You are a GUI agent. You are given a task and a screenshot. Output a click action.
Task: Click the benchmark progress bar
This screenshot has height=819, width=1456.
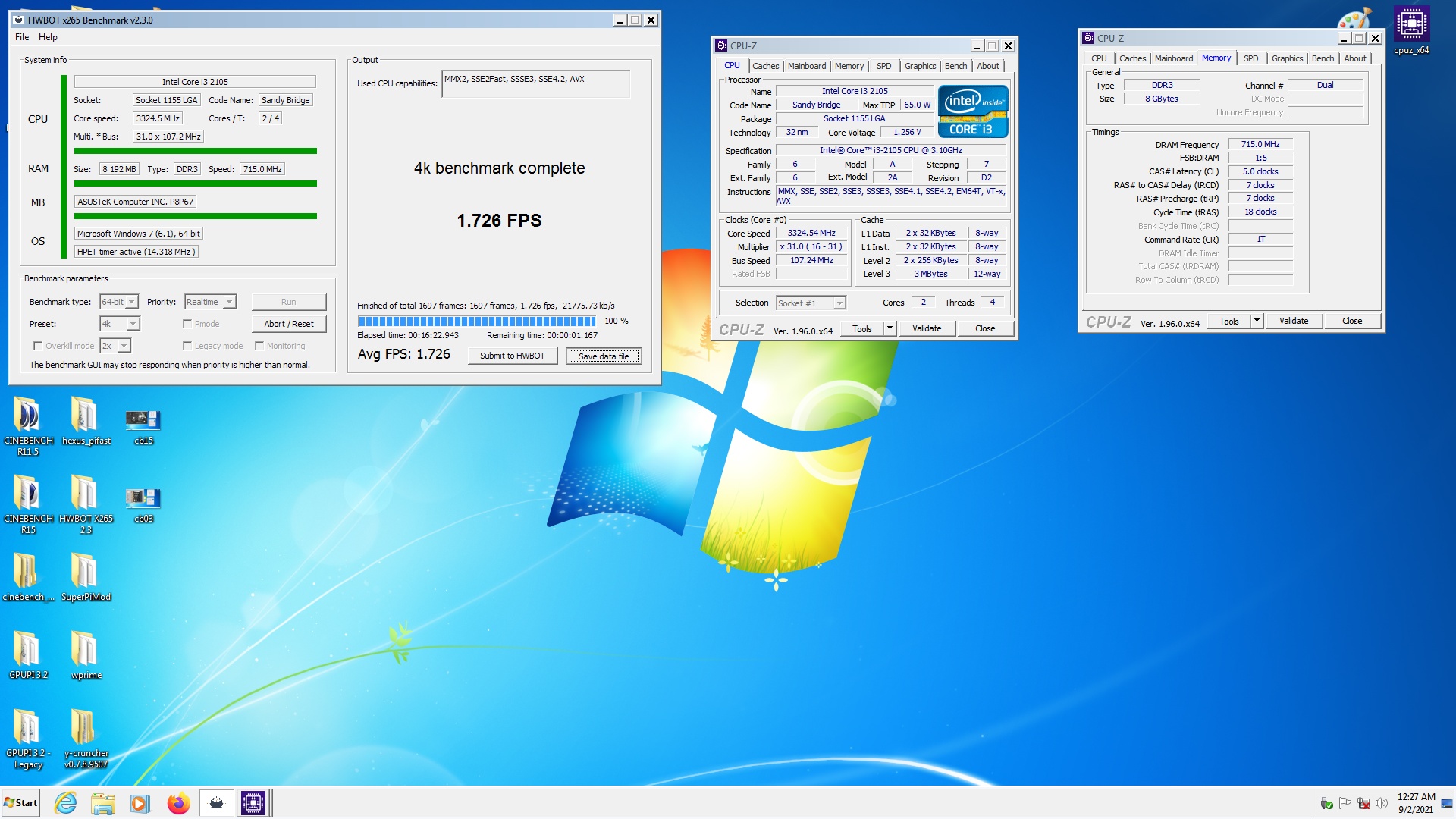click(476, 321)
